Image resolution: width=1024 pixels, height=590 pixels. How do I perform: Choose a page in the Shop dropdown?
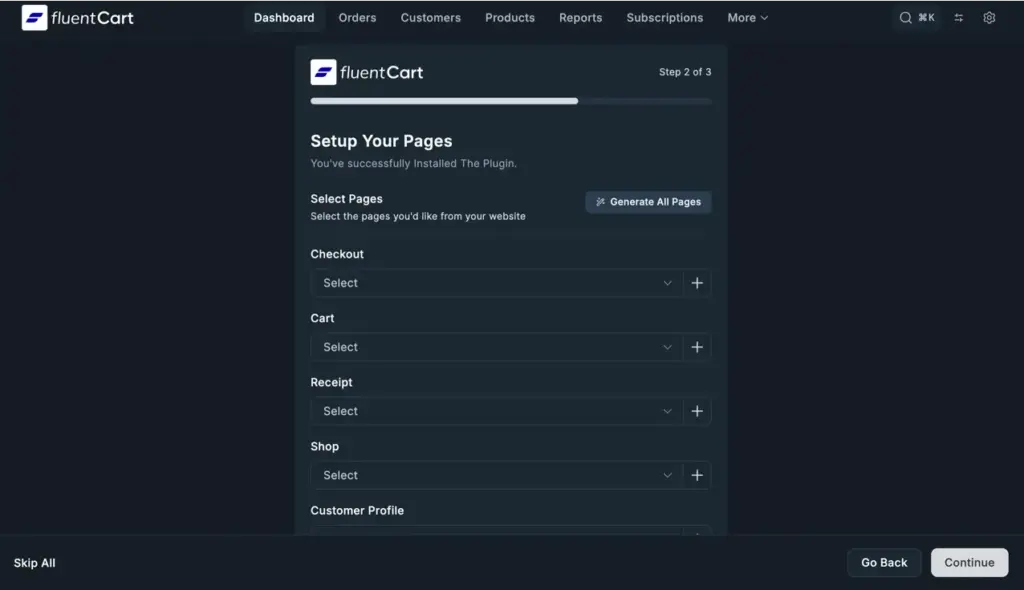497,475
